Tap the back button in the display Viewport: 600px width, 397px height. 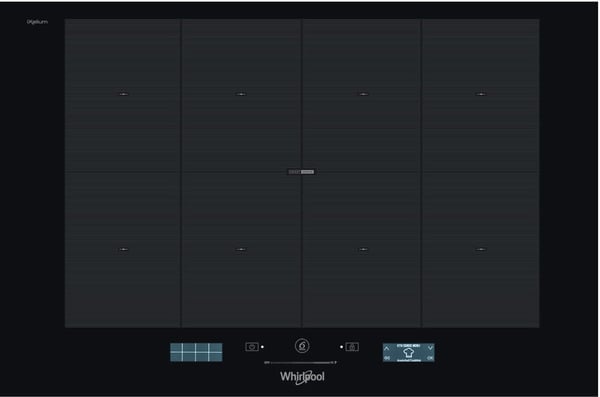387,358
